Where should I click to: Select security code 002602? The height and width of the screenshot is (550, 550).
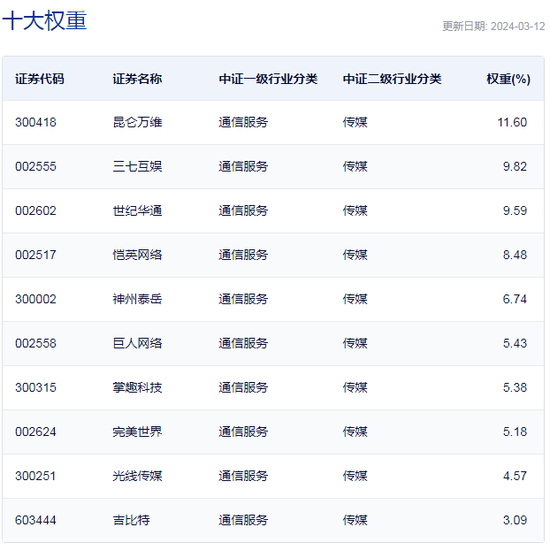click(x=36, y=211)
